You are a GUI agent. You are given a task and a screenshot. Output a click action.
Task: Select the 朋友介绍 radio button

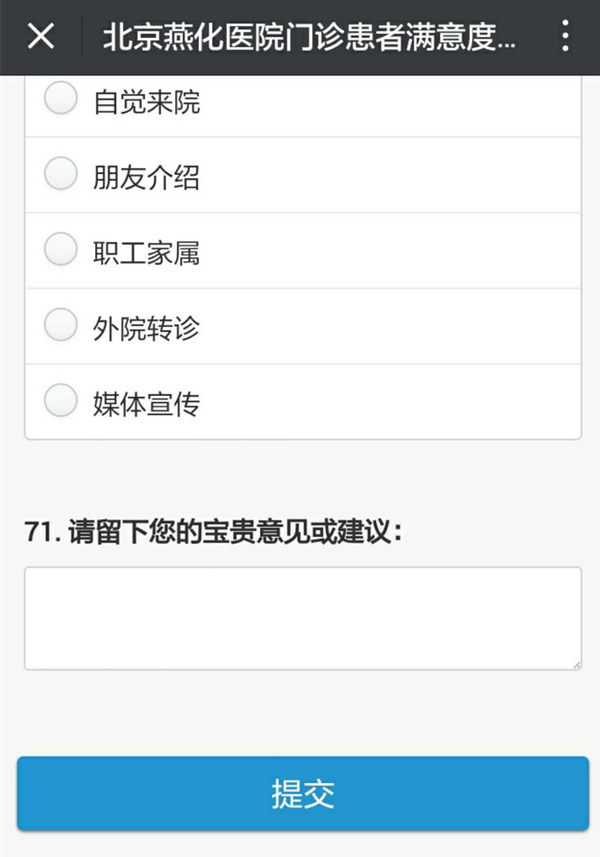click(x=61, y=174)
